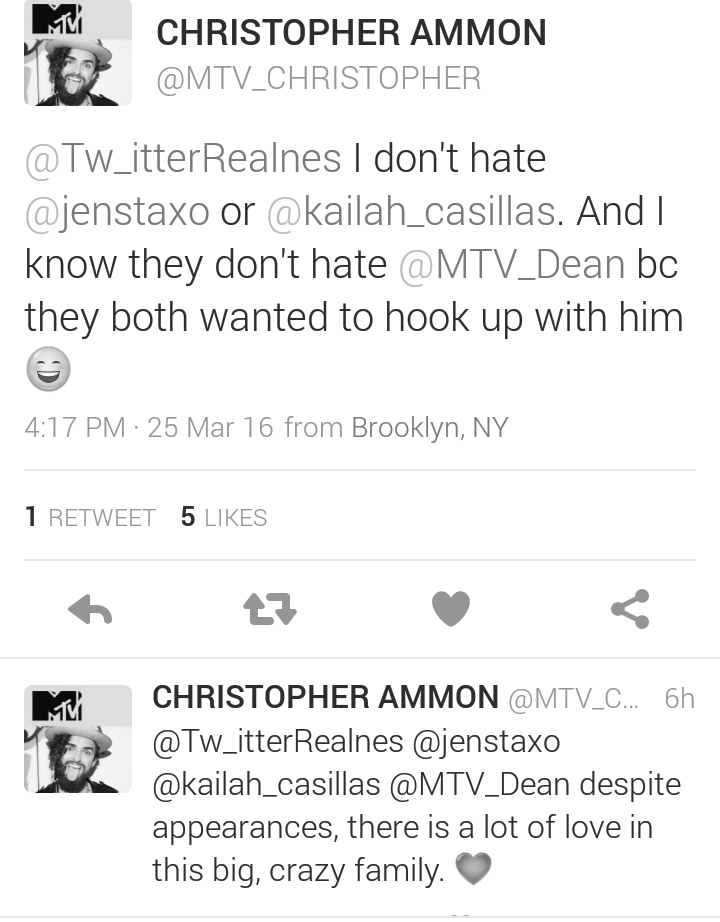Select the CHRISTOPHER AMMON header name
720x922 pixels.
click(351, 32)
